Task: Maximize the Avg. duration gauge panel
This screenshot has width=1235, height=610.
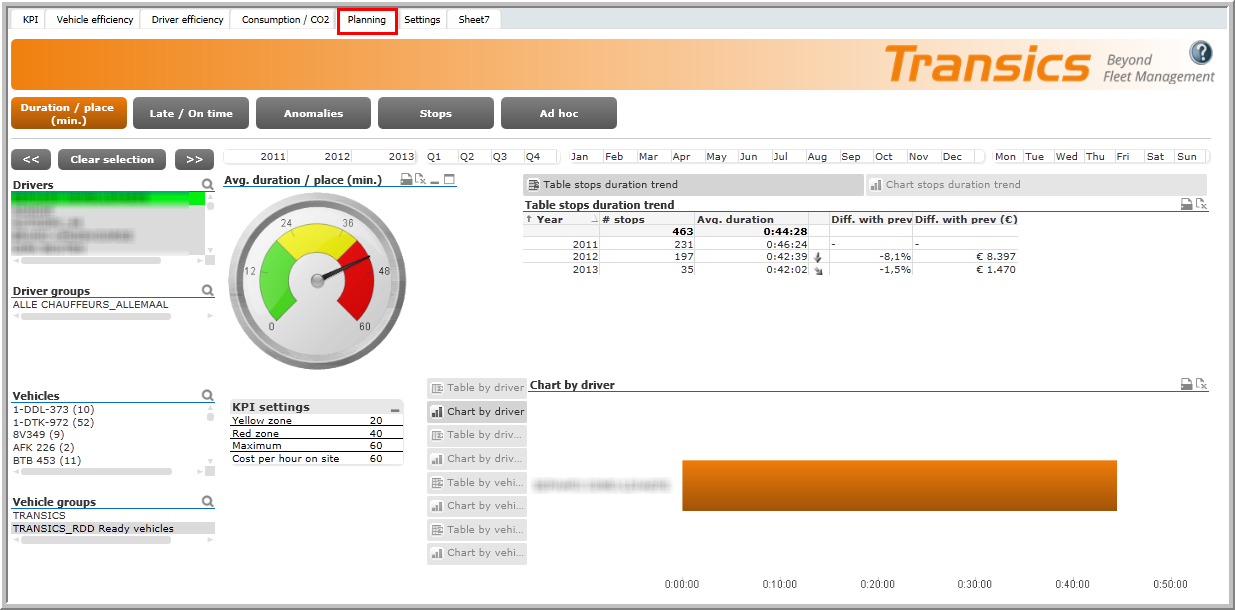Action: tap(449, 180)
